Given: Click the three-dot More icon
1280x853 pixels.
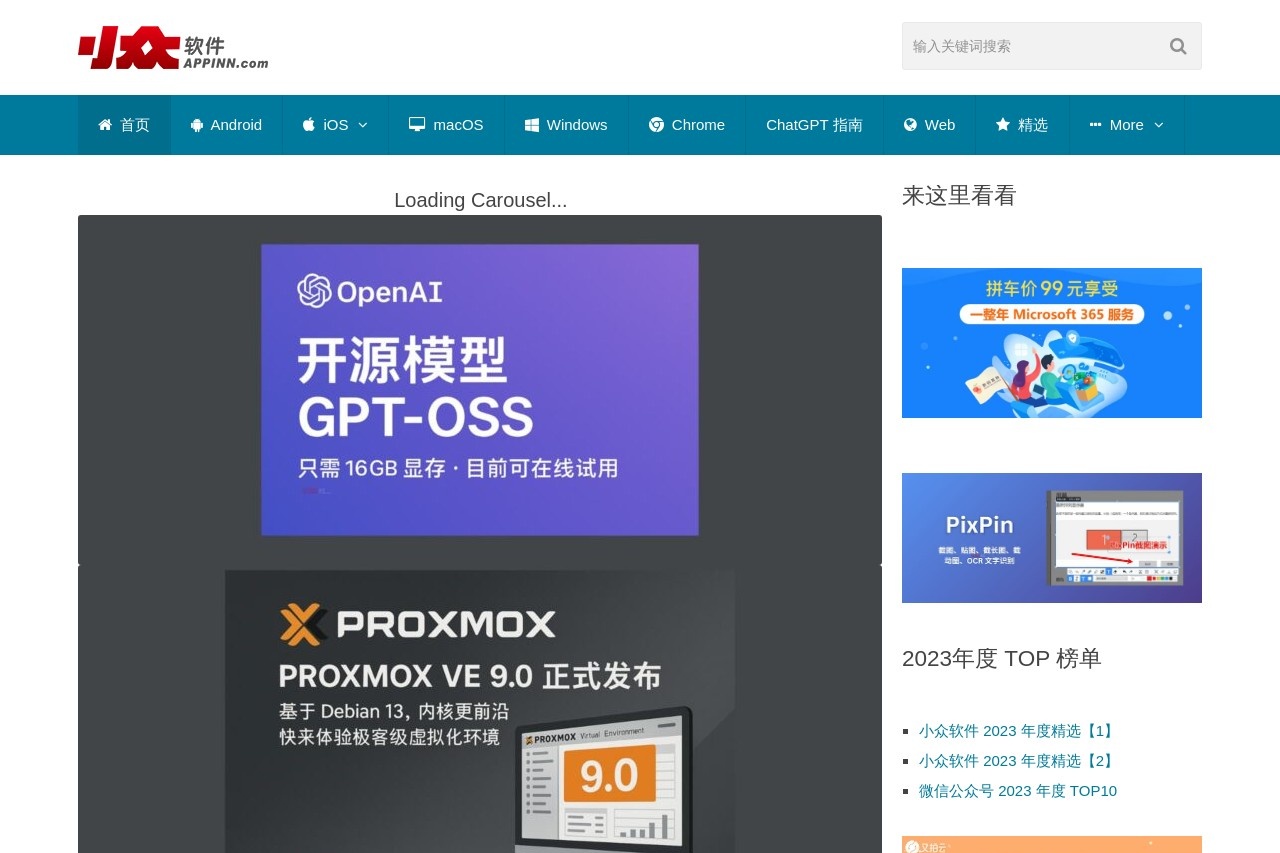Looking at the screenshot, I should [x=1095, y=125].
